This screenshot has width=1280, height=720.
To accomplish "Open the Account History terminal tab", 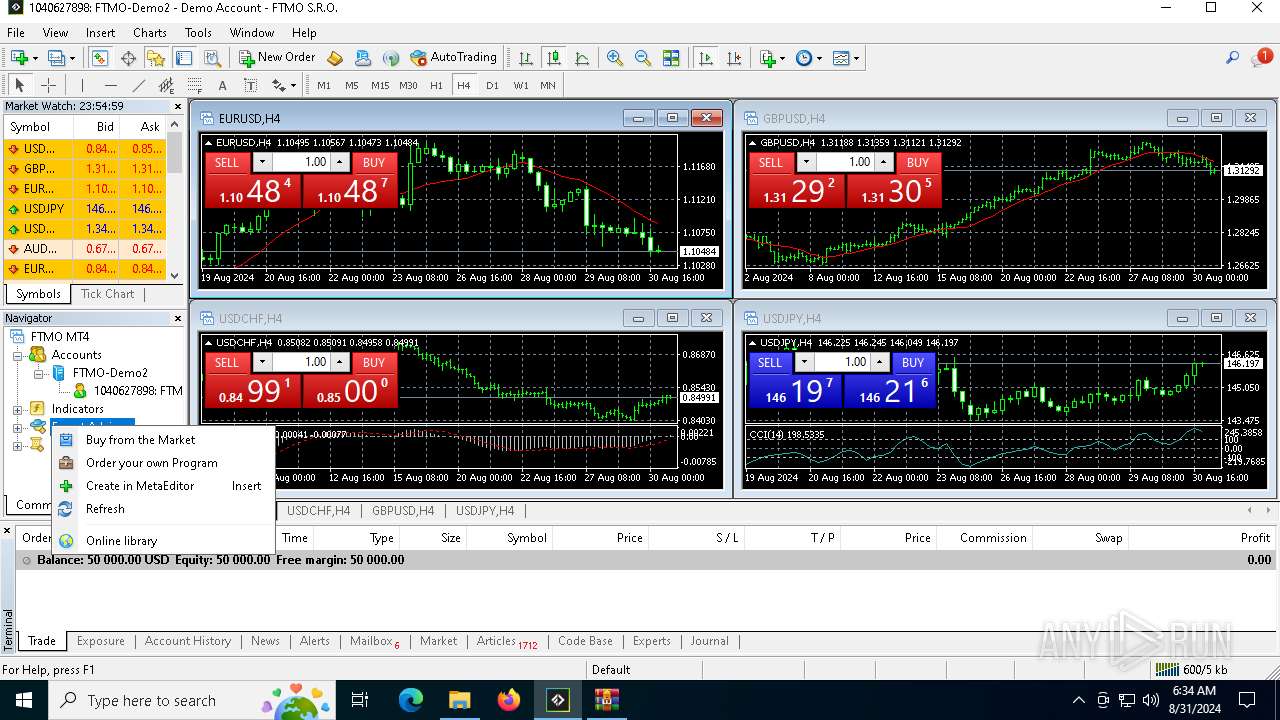I will 188,641.
